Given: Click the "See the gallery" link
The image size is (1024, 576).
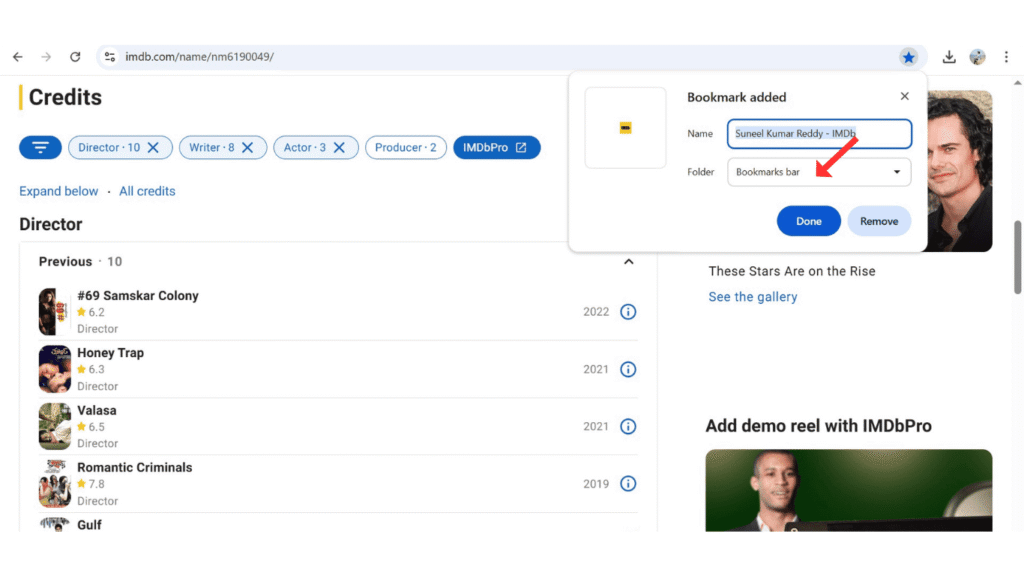Looking at the screenshot, I should coord(752,296).
